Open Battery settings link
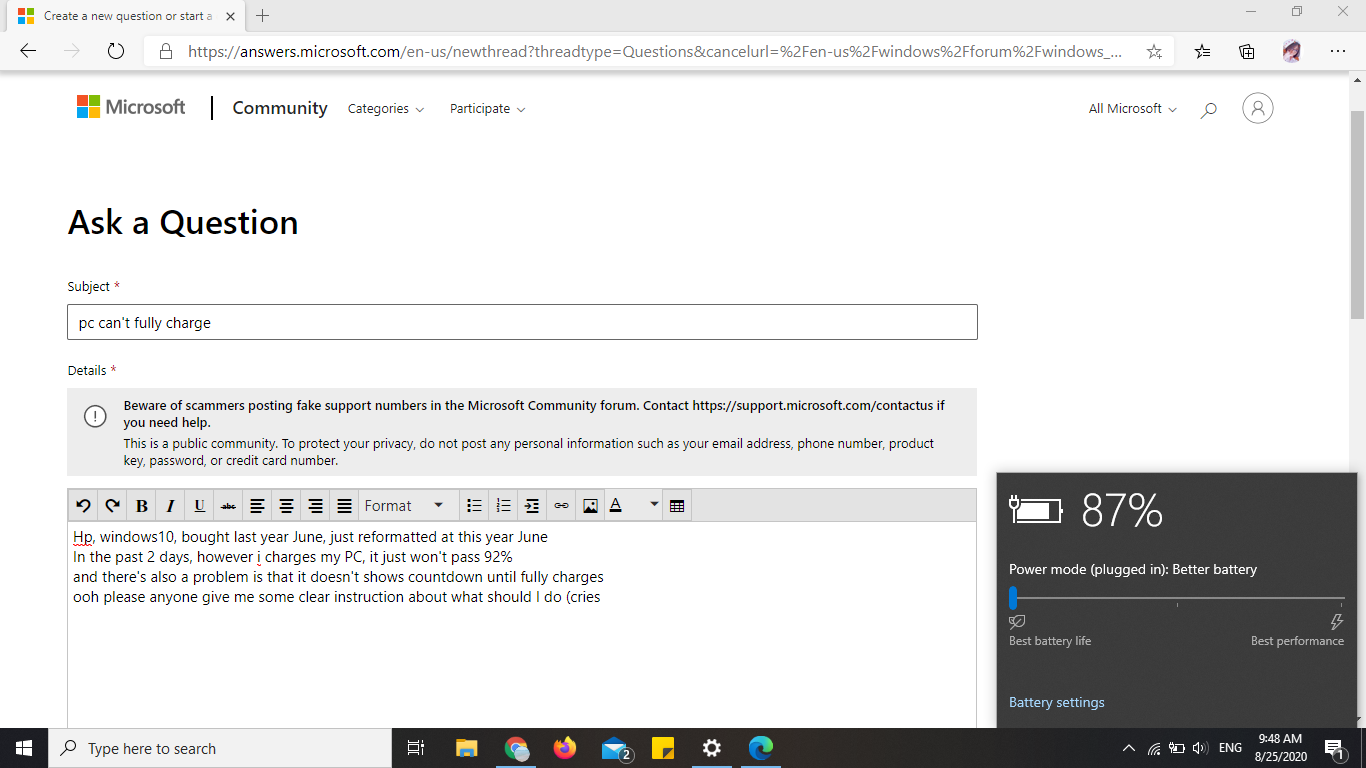This screenshot has width=1366, height=768. pyautogui.click(x=1057, y=702)
